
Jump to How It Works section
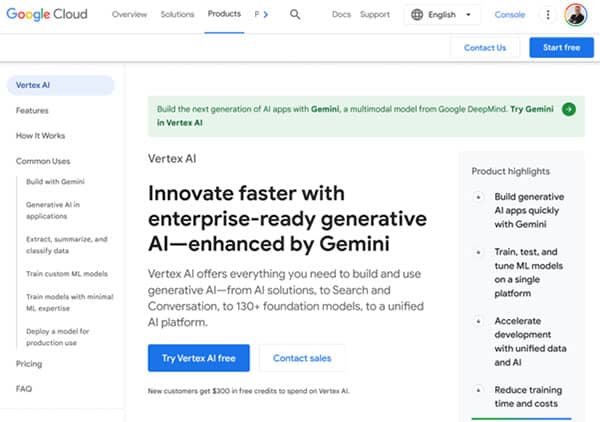41,135
